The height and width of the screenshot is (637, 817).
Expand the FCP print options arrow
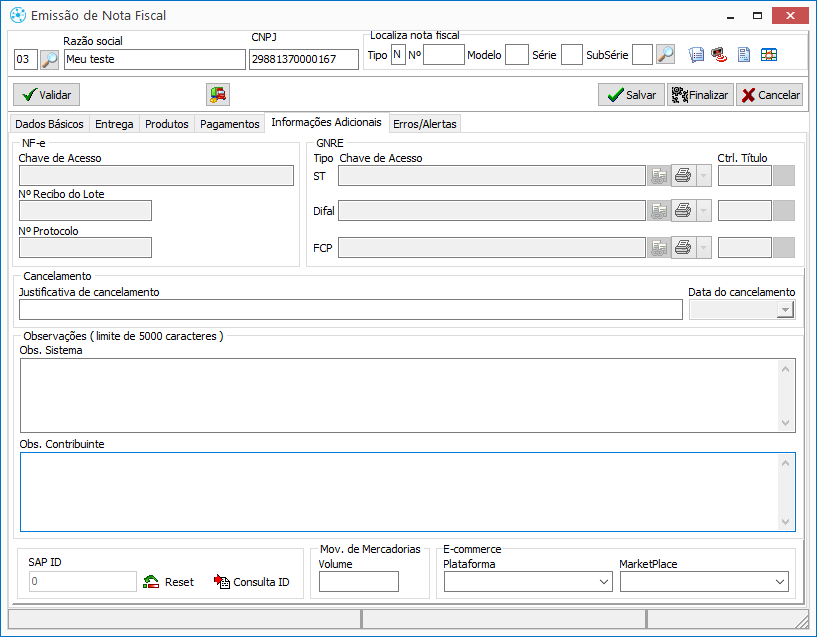tap(703, 248)
